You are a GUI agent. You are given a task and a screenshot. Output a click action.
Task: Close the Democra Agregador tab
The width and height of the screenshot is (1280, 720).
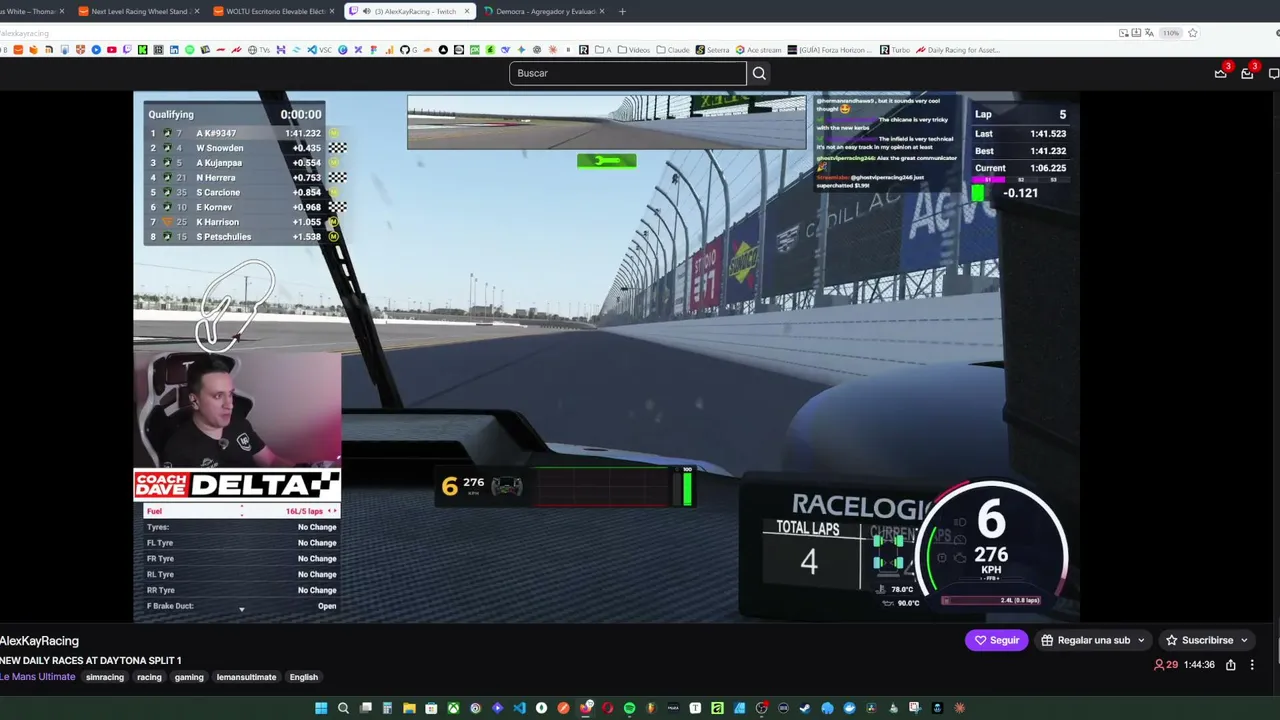(601, 12)
